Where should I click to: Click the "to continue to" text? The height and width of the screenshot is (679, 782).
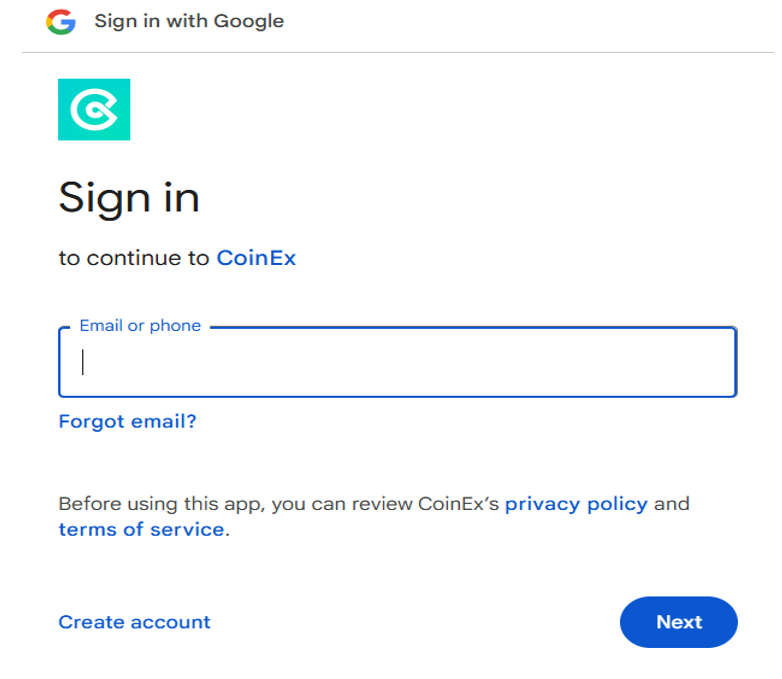tap(134, 258)
